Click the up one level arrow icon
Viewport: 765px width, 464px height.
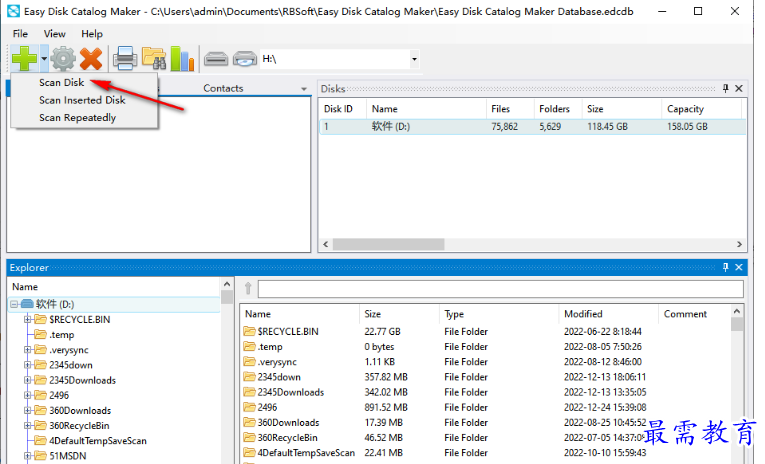pos(248,288)
